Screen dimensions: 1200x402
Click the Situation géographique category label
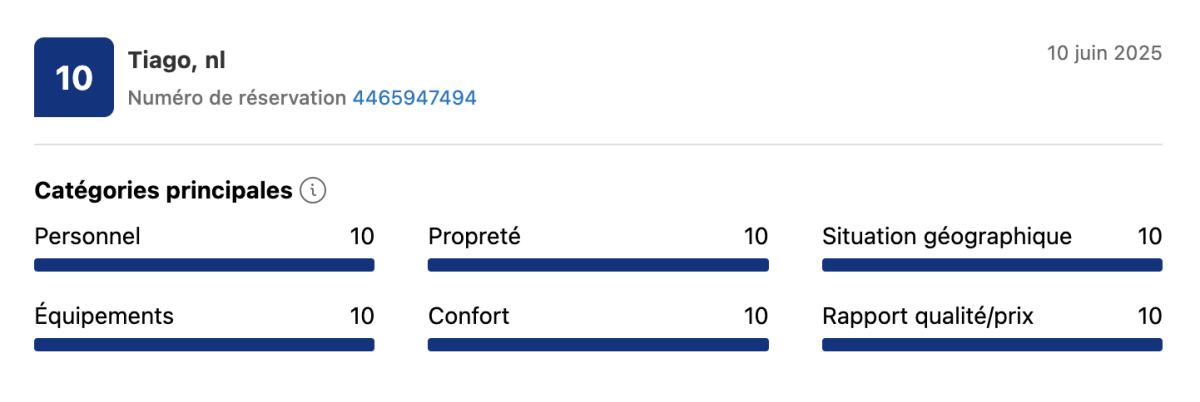946,237
